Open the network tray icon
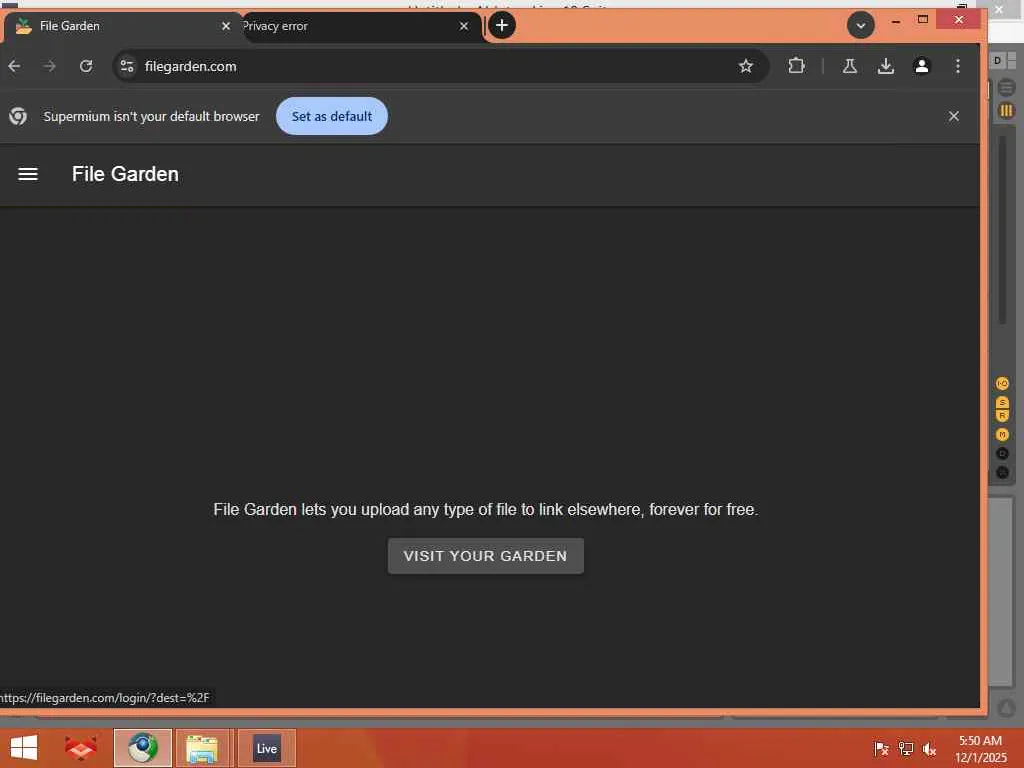The image size is (1024, 768). 905,748
